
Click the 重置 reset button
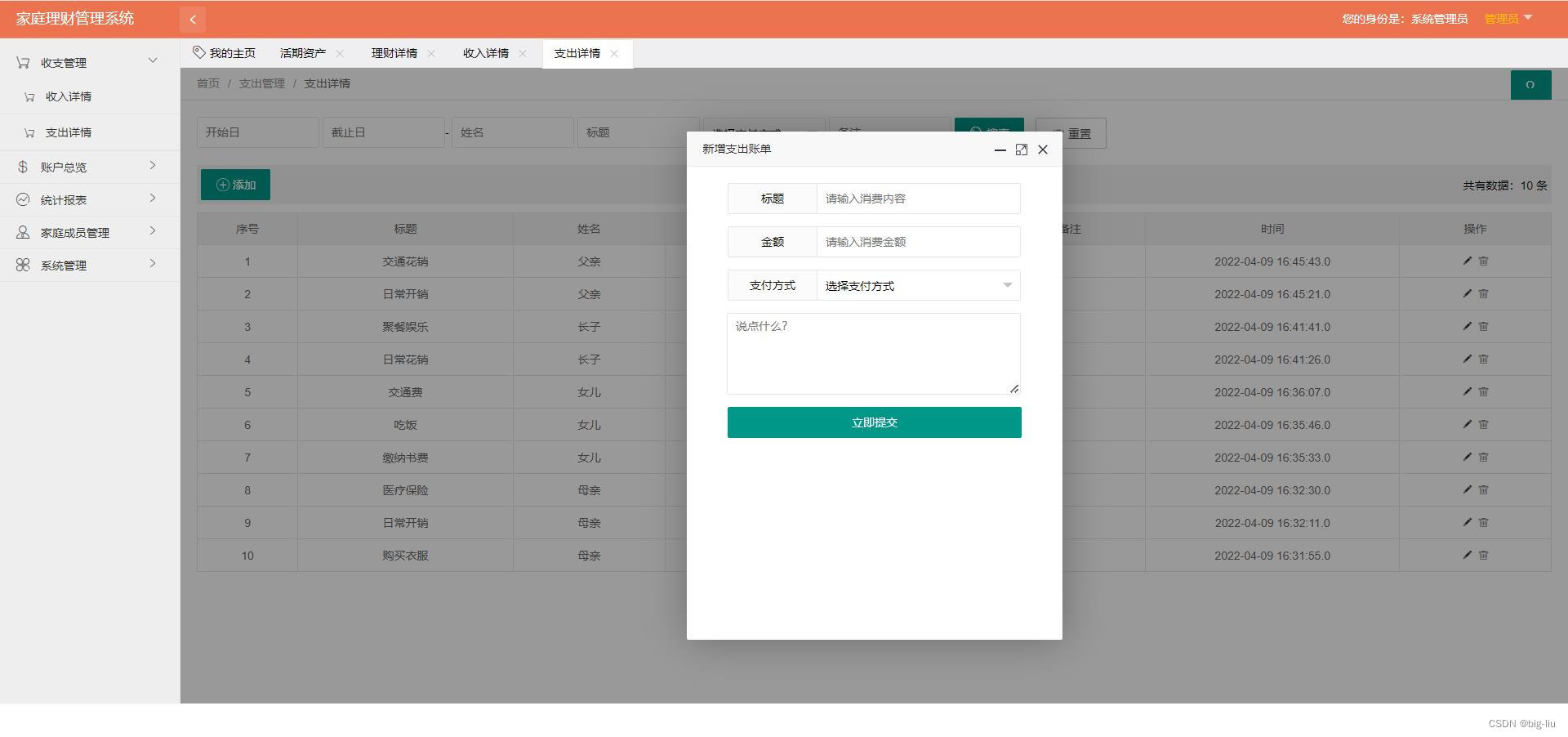point(1071,133)
